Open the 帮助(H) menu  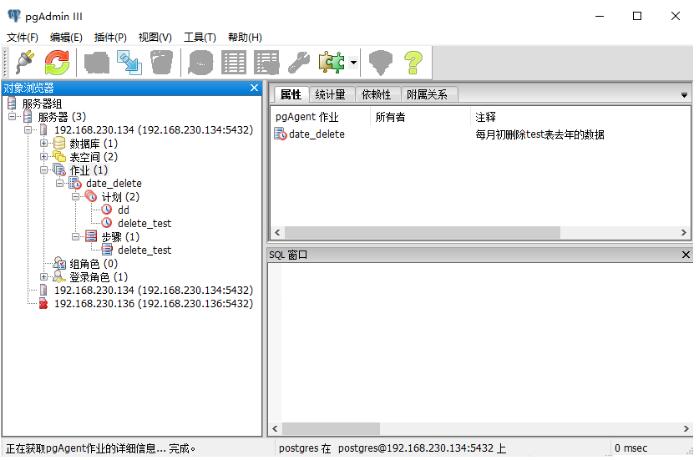pyautogui.click(x=245, y=38)
